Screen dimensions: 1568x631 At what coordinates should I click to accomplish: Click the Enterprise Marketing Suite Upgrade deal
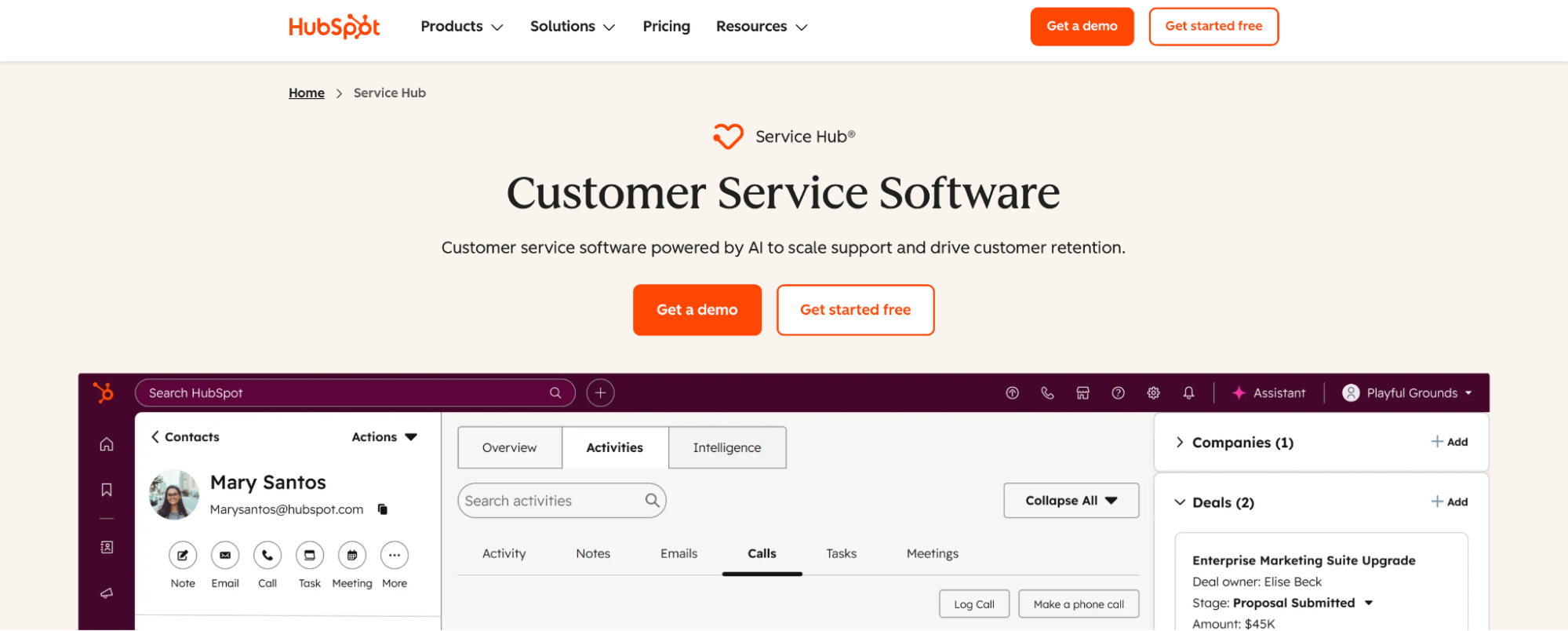(x=1304, y=560)
